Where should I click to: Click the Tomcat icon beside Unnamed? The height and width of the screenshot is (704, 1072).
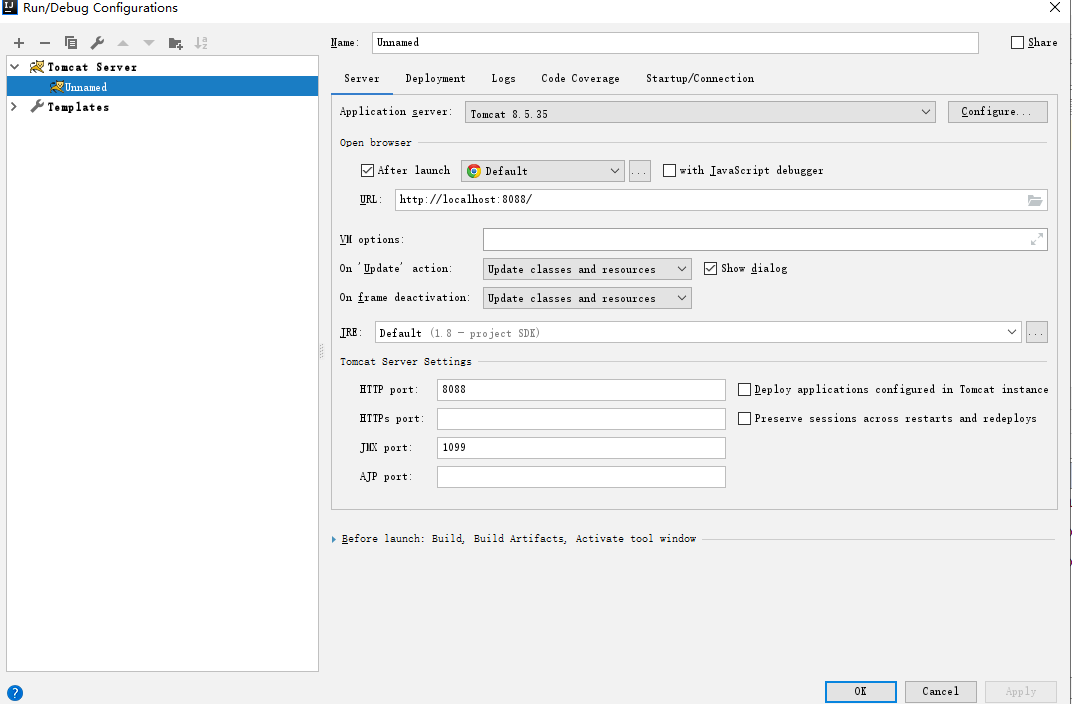tap(56, 87)
